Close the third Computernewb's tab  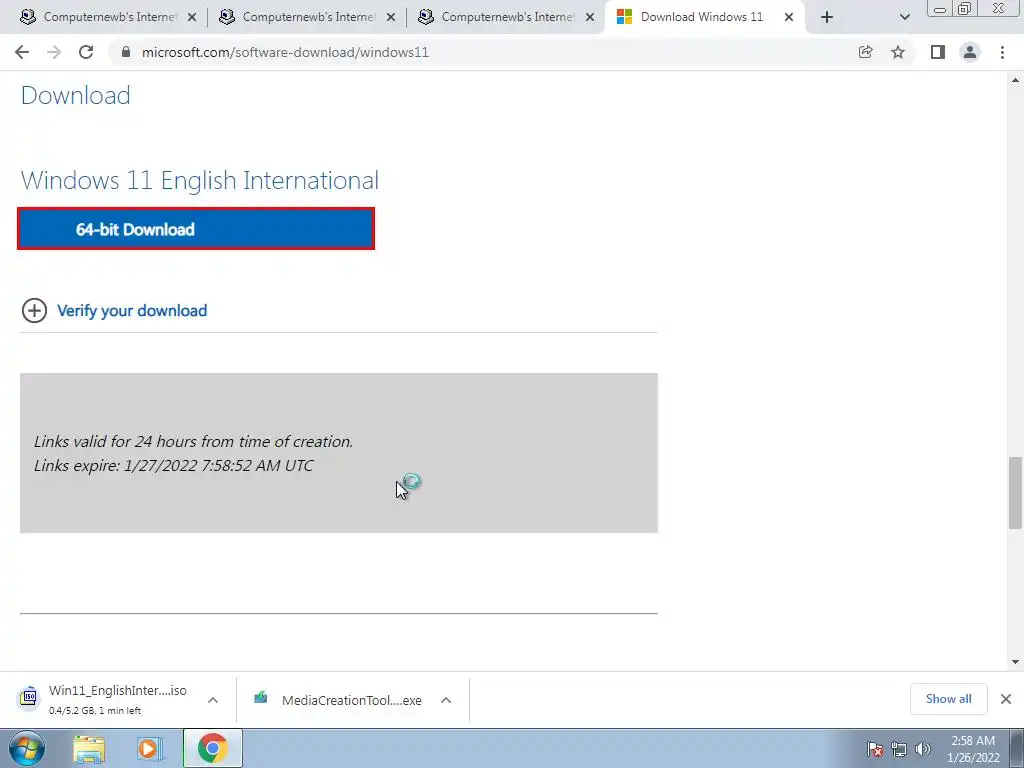[x=590, y=18]
